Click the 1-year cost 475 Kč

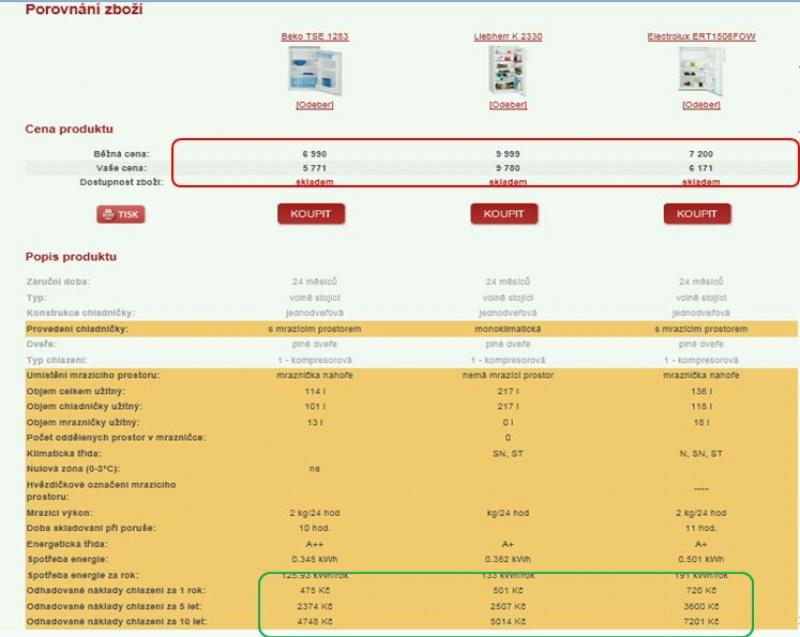pyautogui.click(x=315, y=591)
